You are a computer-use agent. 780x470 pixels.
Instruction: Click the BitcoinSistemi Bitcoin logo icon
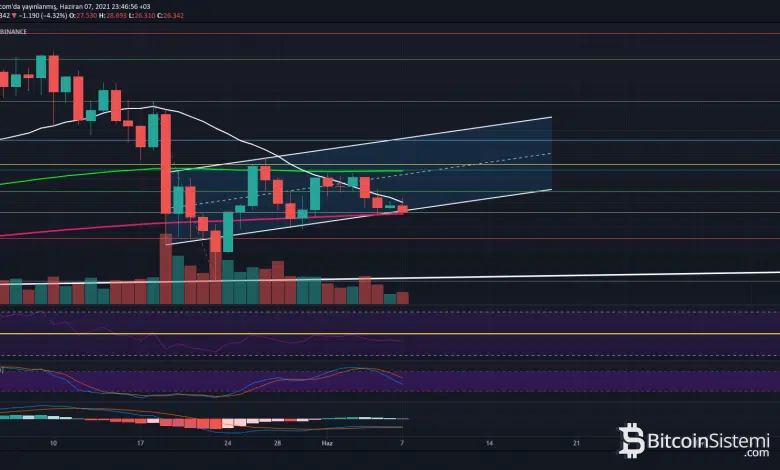coord(632,440)
